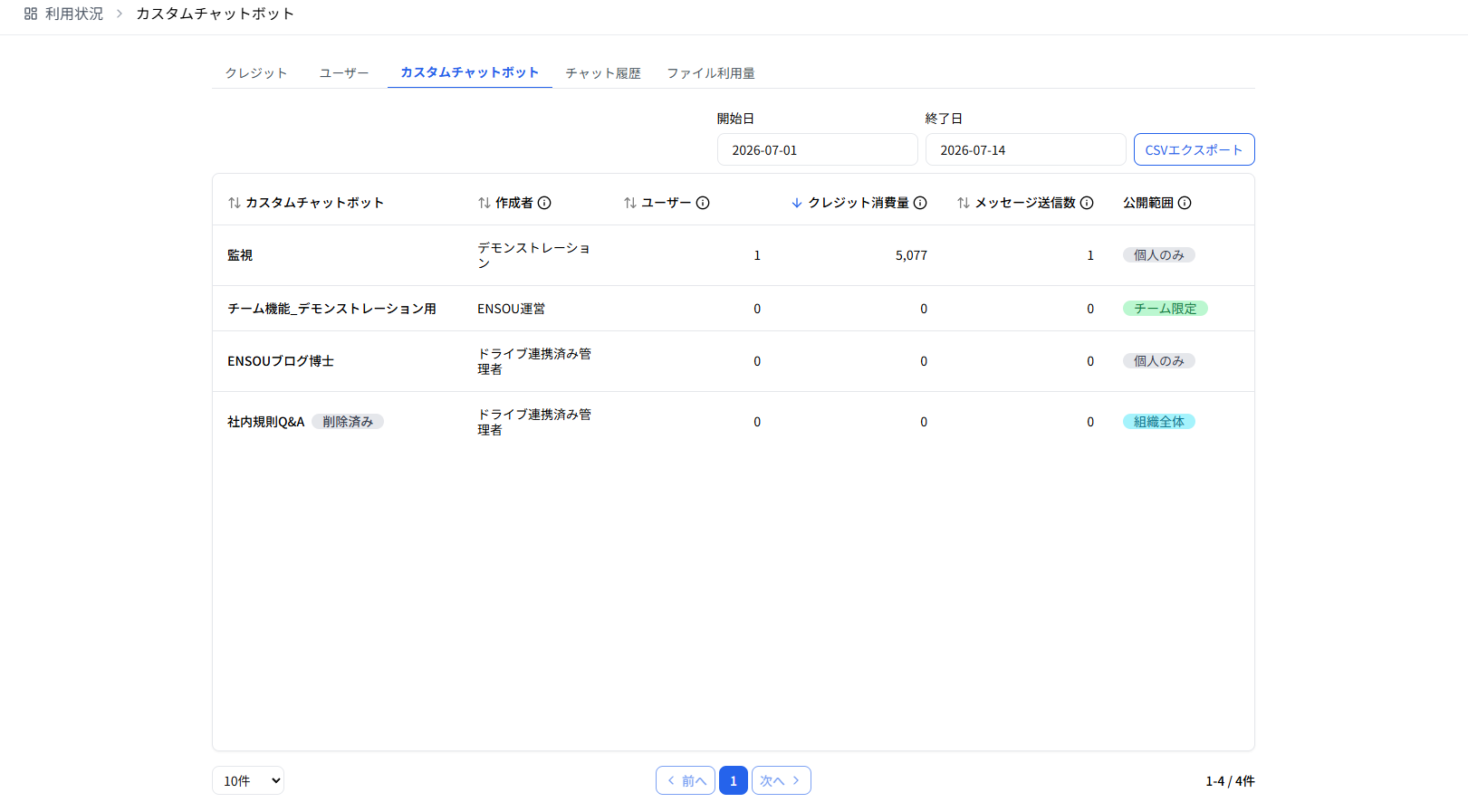Image resolution: width=1468 pixels, height=812 pixels.
Task: Click the 終了日 date field
Action: pyautogui.click(x=1026, y=149)
